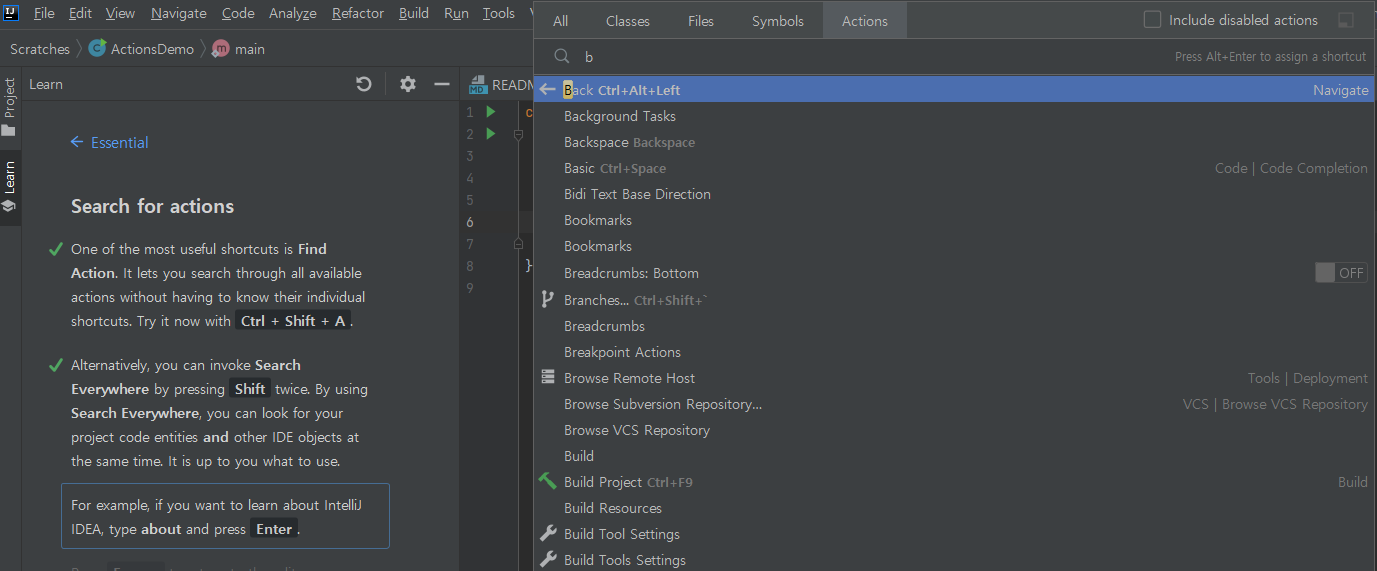Select the Back Ctrl+Alt+Left action

tap(954, 90)
